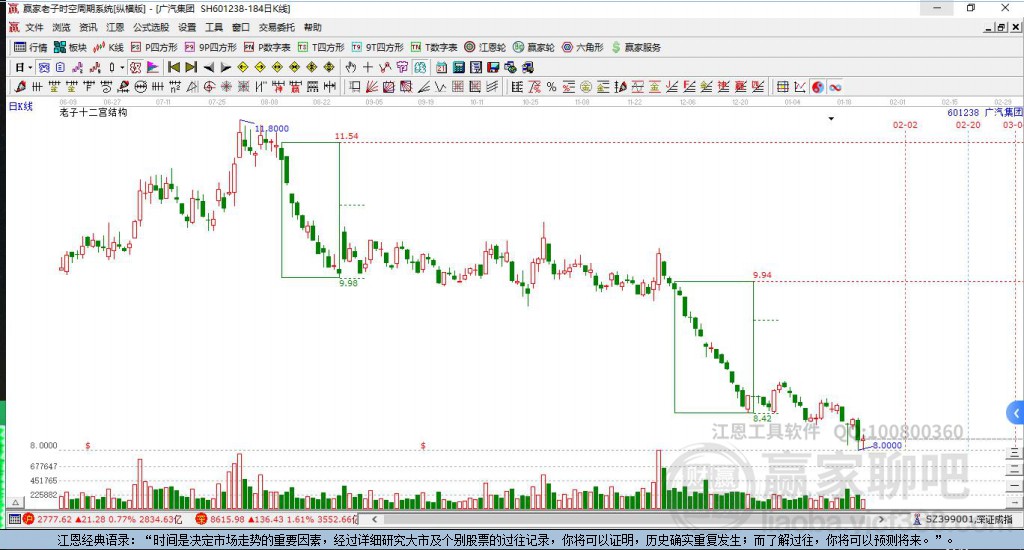Open the calendar 21 icon
This screenshot has width=1024, height=550.
tap(441, 67)
